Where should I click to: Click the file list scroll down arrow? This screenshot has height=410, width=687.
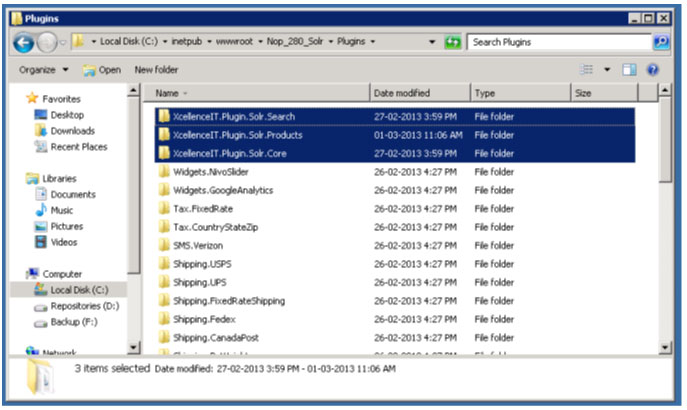[665, 347]
